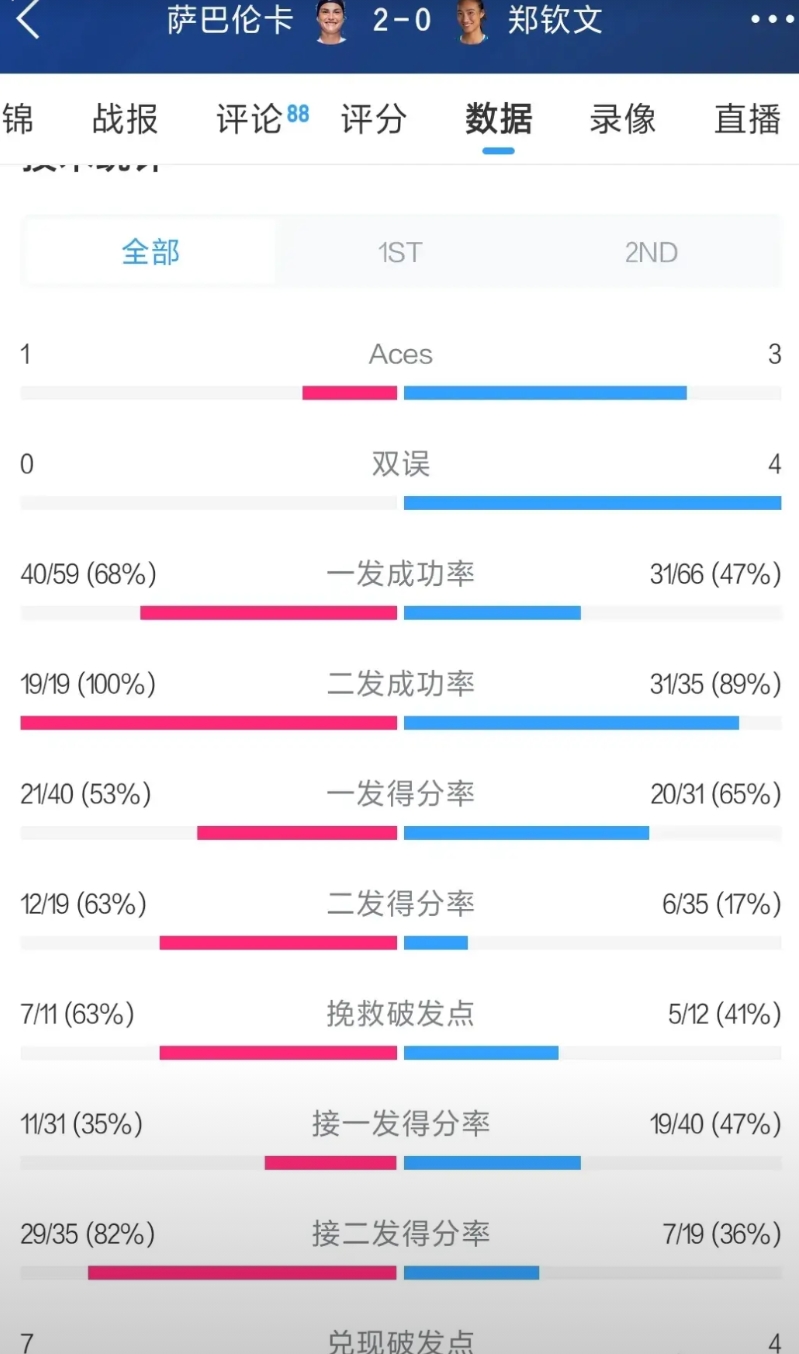Click the pink 二发成功率 bar

209,723
